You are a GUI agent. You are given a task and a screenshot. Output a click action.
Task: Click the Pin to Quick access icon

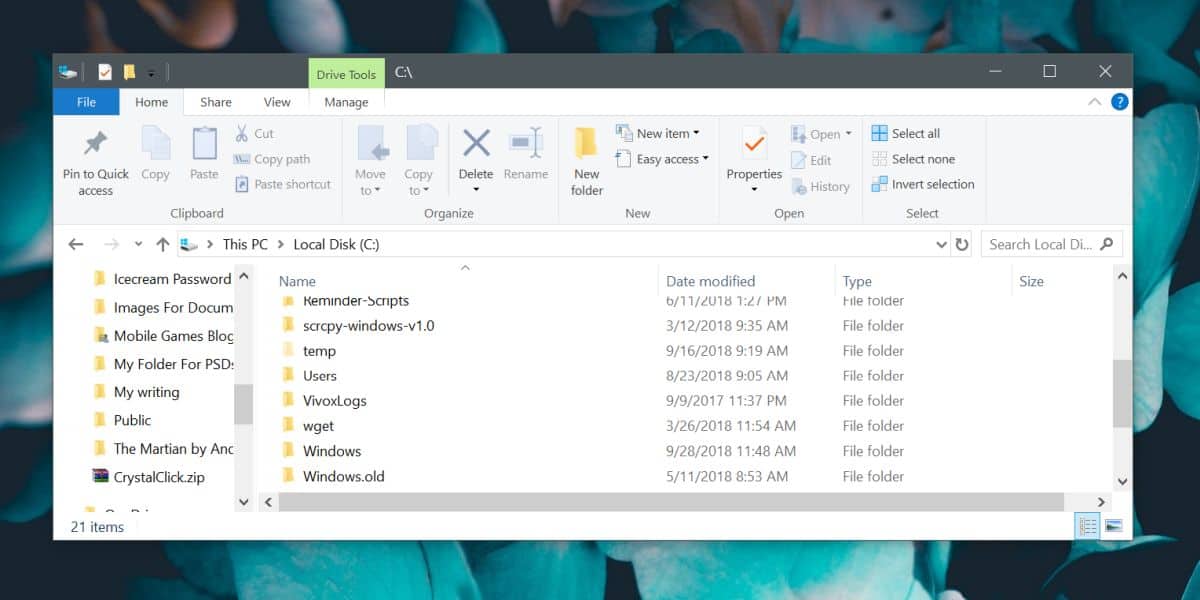[96, 144]
